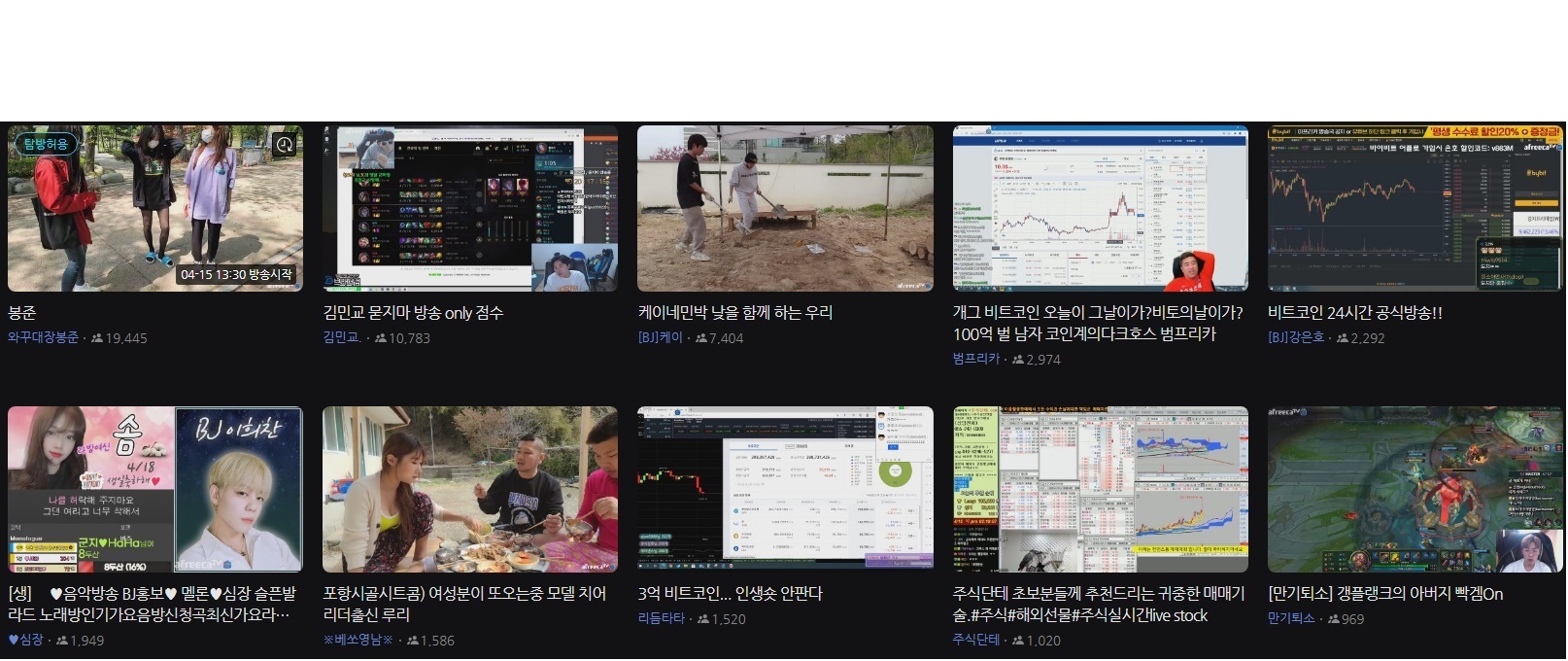1568x661 pixels.
Task: Click the title starting with 케이네민박
Action: click(735, 313)
